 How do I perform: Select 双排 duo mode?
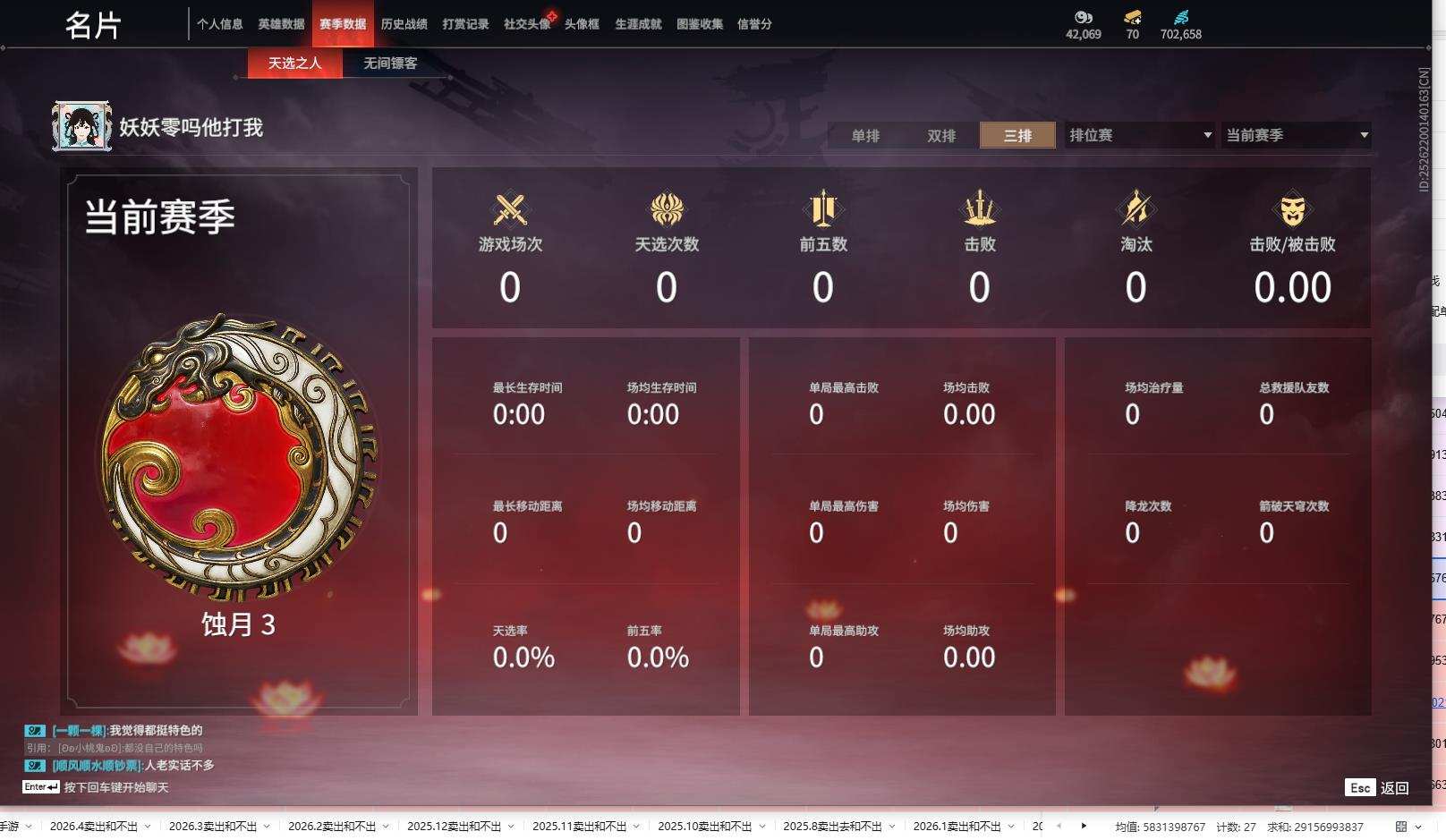(x=941, y=136)
